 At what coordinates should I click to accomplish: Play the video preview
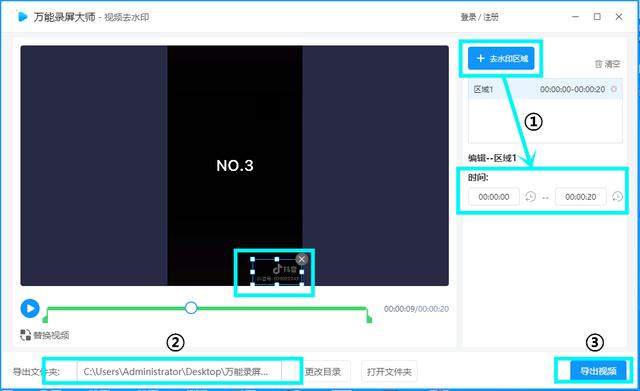30,309
